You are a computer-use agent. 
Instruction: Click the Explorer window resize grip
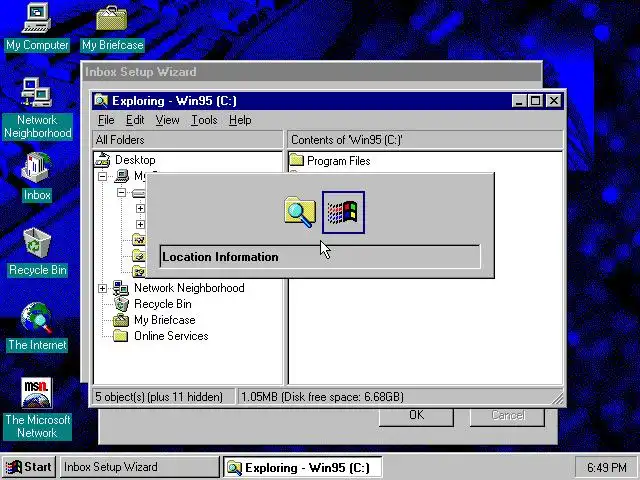tap(558, 398)
